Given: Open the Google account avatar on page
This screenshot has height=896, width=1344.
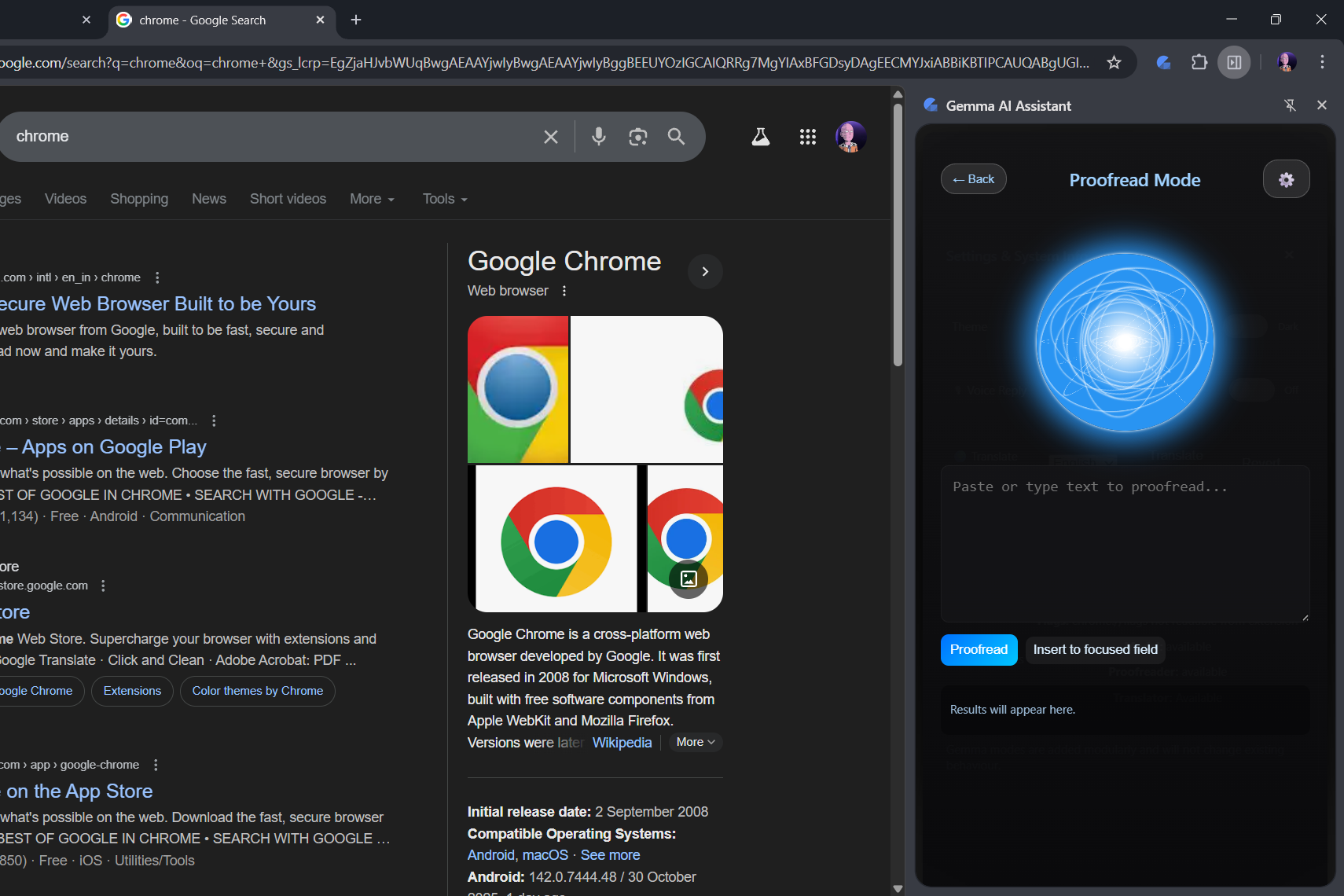Looking at the screenshot, I should pos(851,137).
